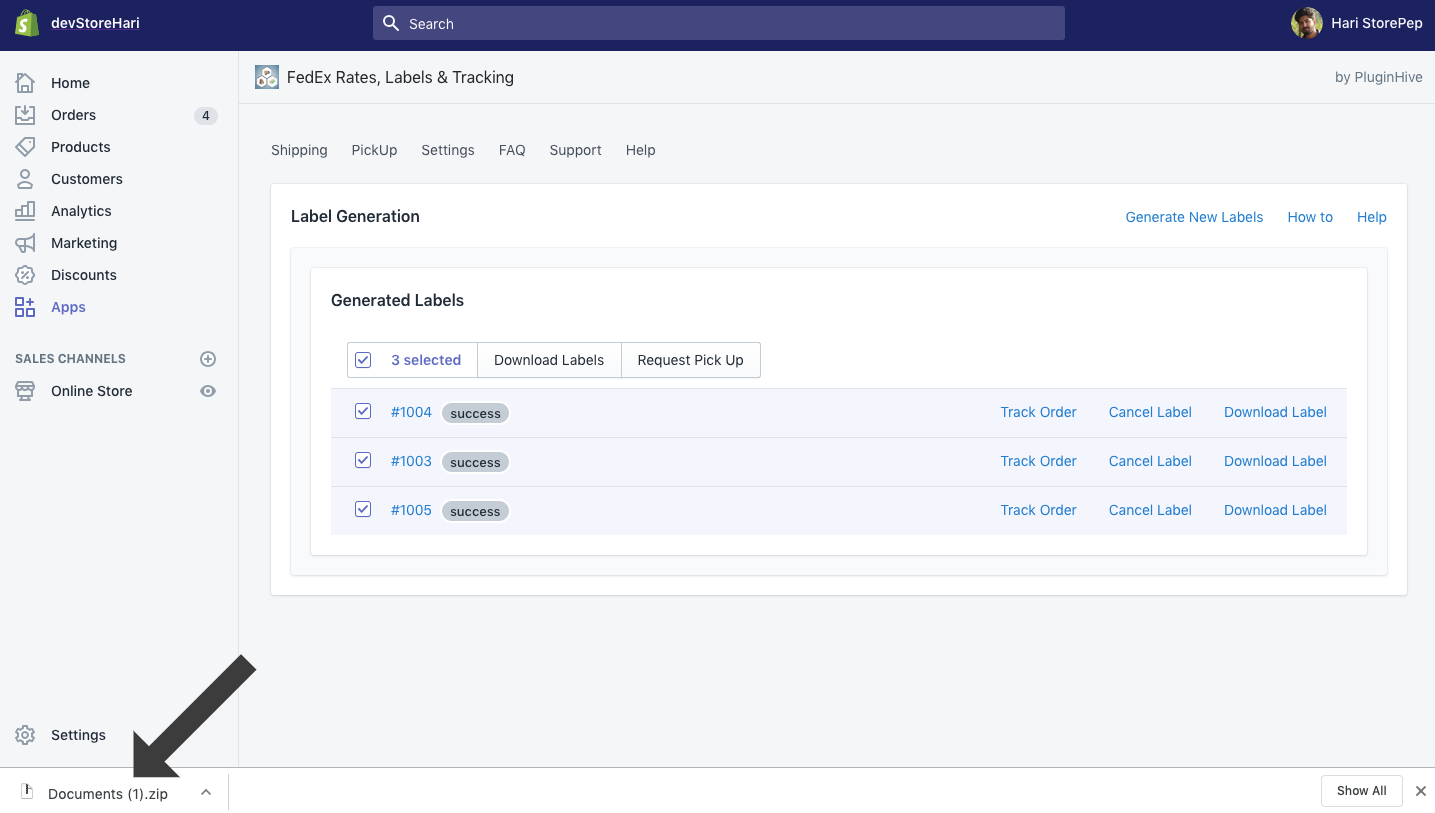The width and height of the screenshot is (1435, 813).
Task: Track Order for #1005
Action: (1038, 510)
